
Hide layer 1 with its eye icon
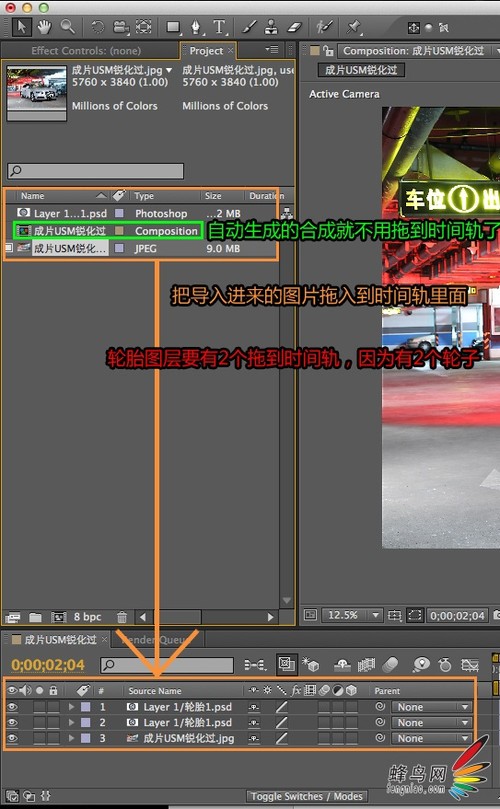(x=12, y=707)
